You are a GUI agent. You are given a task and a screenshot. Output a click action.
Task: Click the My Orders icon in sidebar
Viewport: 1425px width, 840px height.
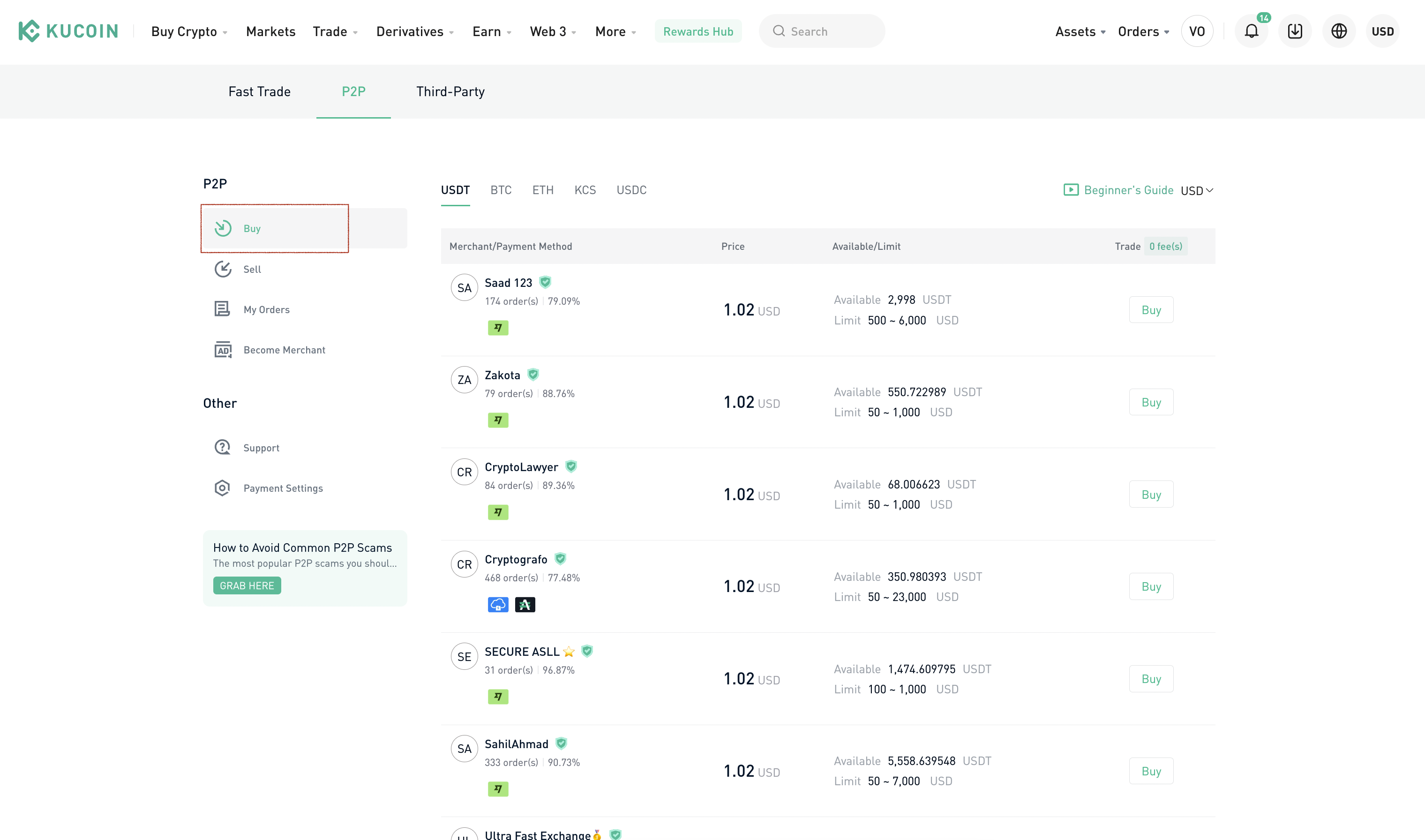[x=223, y=309]
